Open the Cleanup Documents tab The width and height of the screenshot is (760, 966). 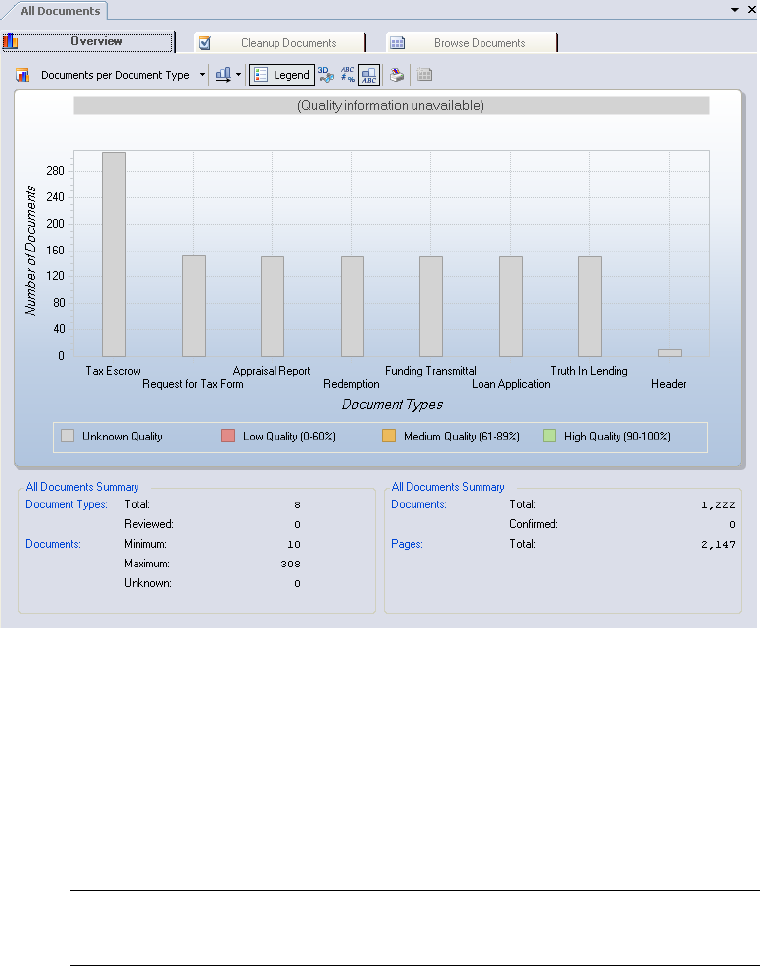coord(280,43)
